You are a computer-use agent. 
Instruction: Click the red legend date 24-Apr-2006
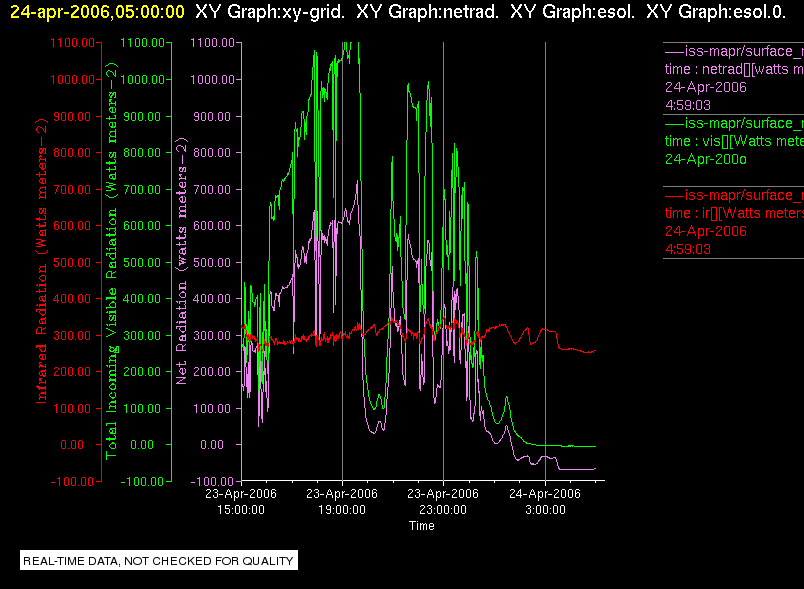706,231
